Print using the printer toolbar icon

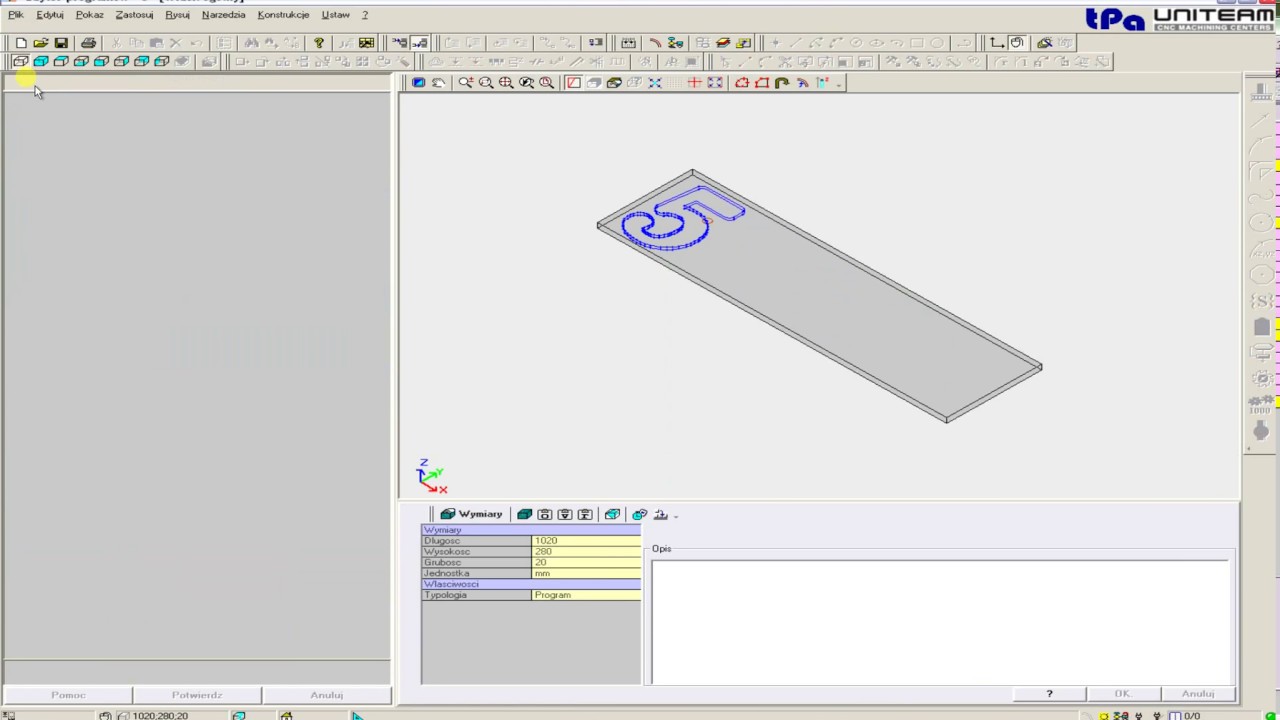[x=88, y=43]
